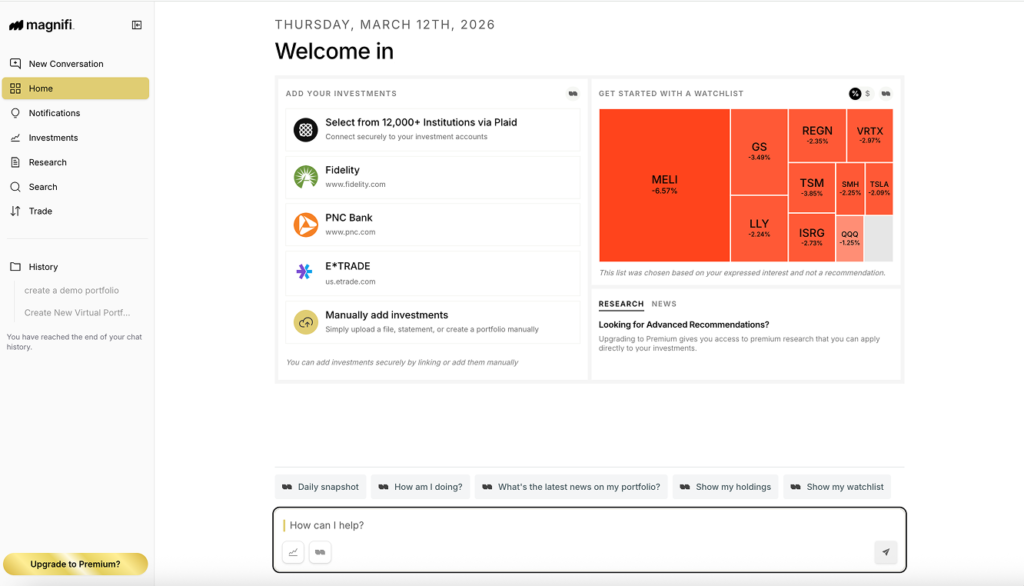Screen dimensions: 1024x586
Task: Switch watchlist to percent view
Action: (855, 93)
